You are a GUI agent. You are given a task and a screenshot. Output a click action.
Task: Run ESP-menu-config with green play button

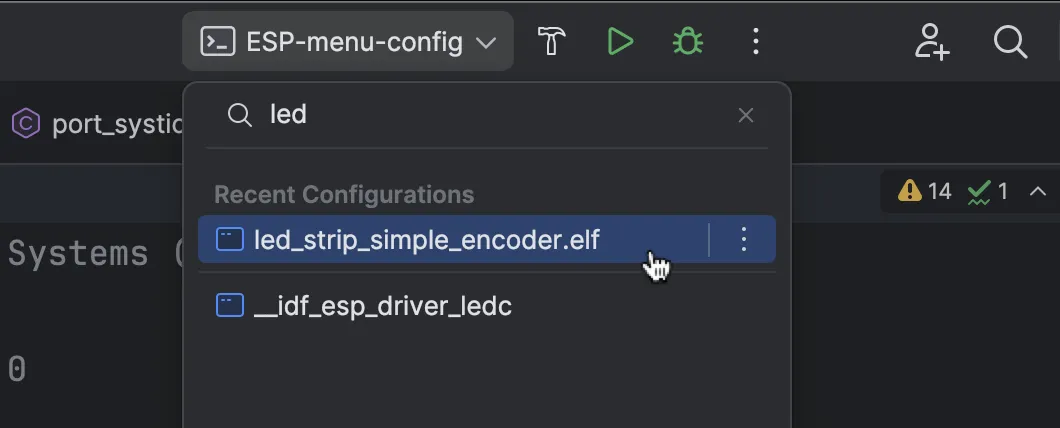[620, 41]
